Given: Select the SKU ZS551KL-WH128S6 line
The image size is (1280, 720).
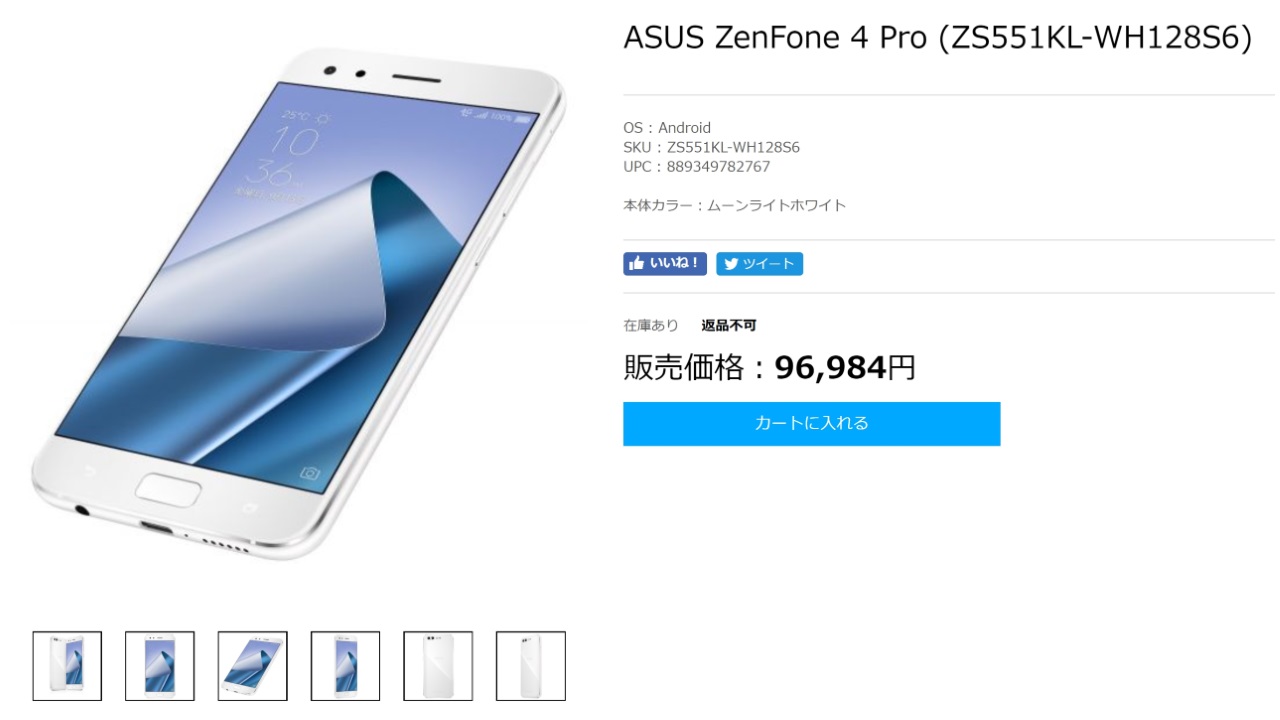Looking at the screenshot, I should 711,147.
